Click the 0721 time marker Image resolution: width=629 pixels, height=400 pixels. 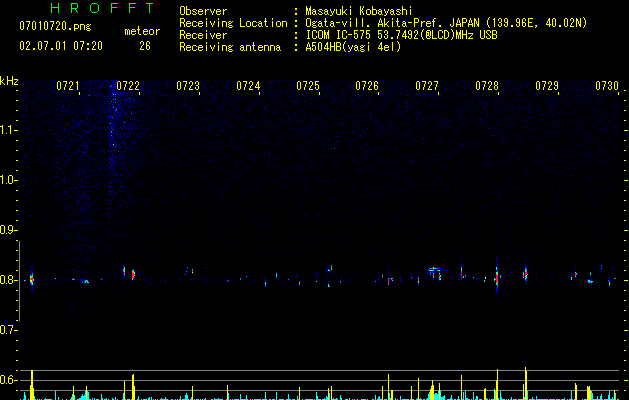[x=68, y=86]
